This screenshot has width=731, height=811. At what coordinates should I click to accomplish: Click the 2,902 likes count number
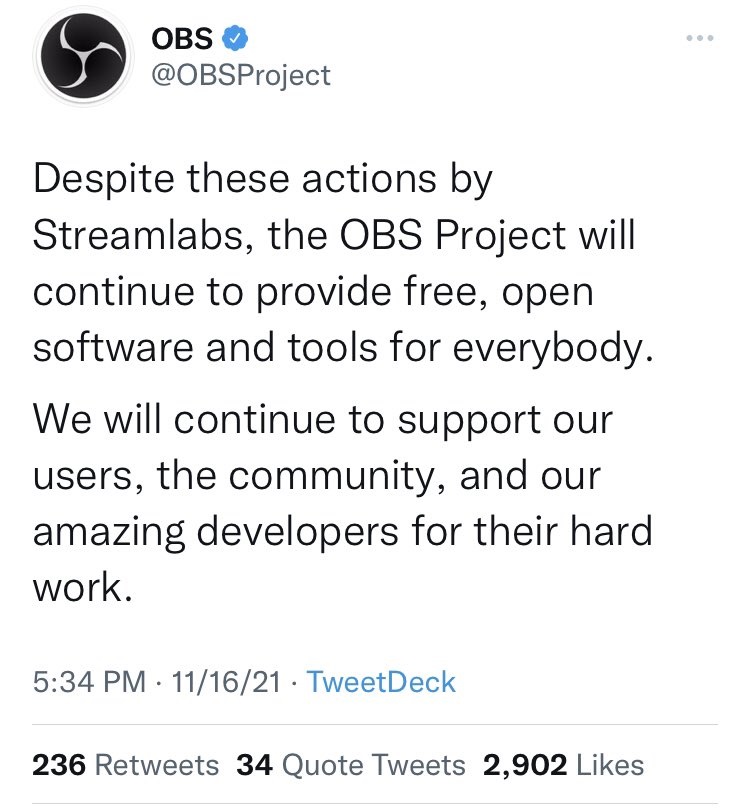[525, 765]
